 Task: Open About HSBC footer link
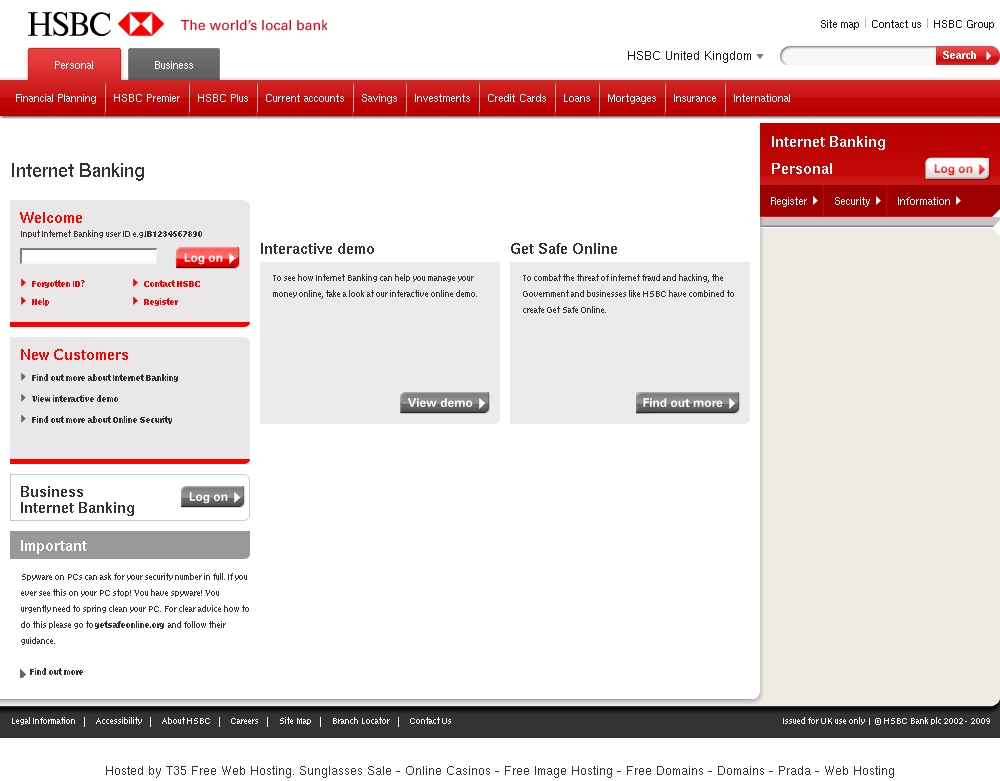[x=186, y=721]
